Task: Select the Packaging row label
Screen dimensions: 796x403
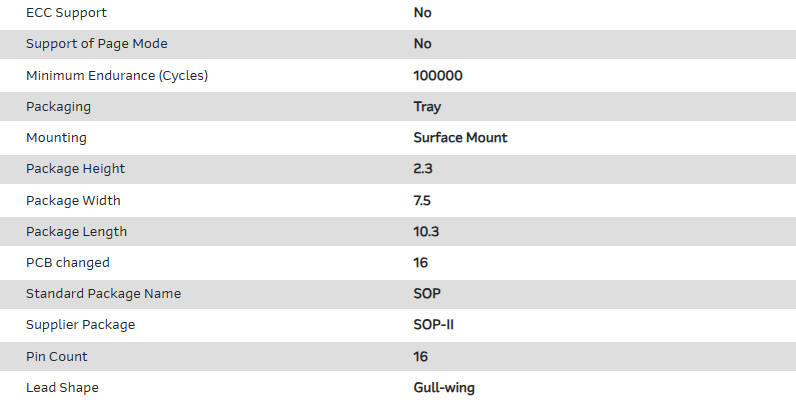Action: (58, 106)
